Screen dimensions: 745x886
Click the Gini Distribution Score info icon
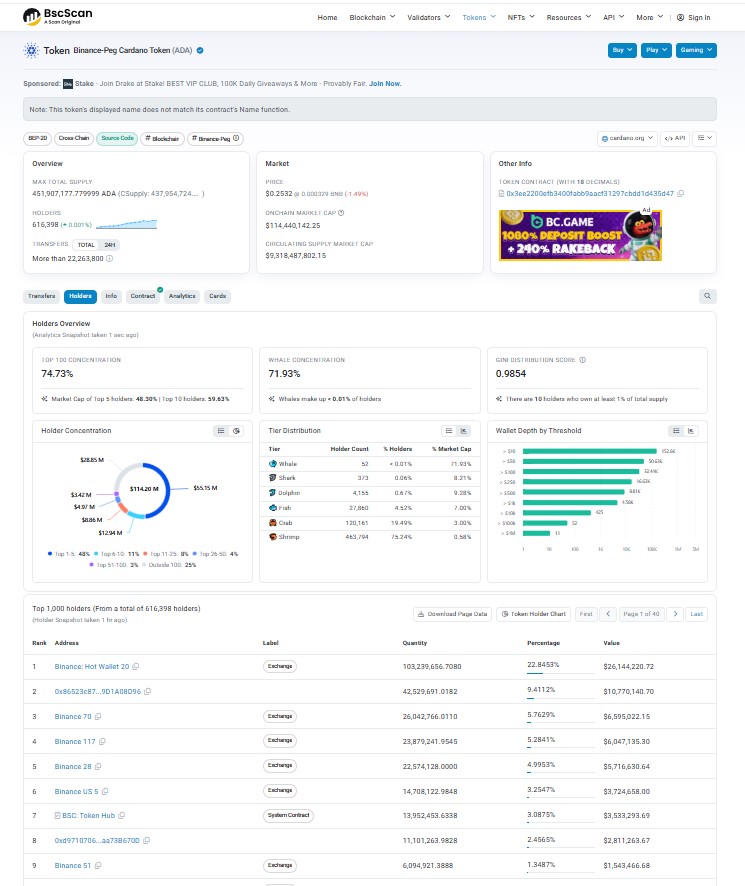coord(582,360)
